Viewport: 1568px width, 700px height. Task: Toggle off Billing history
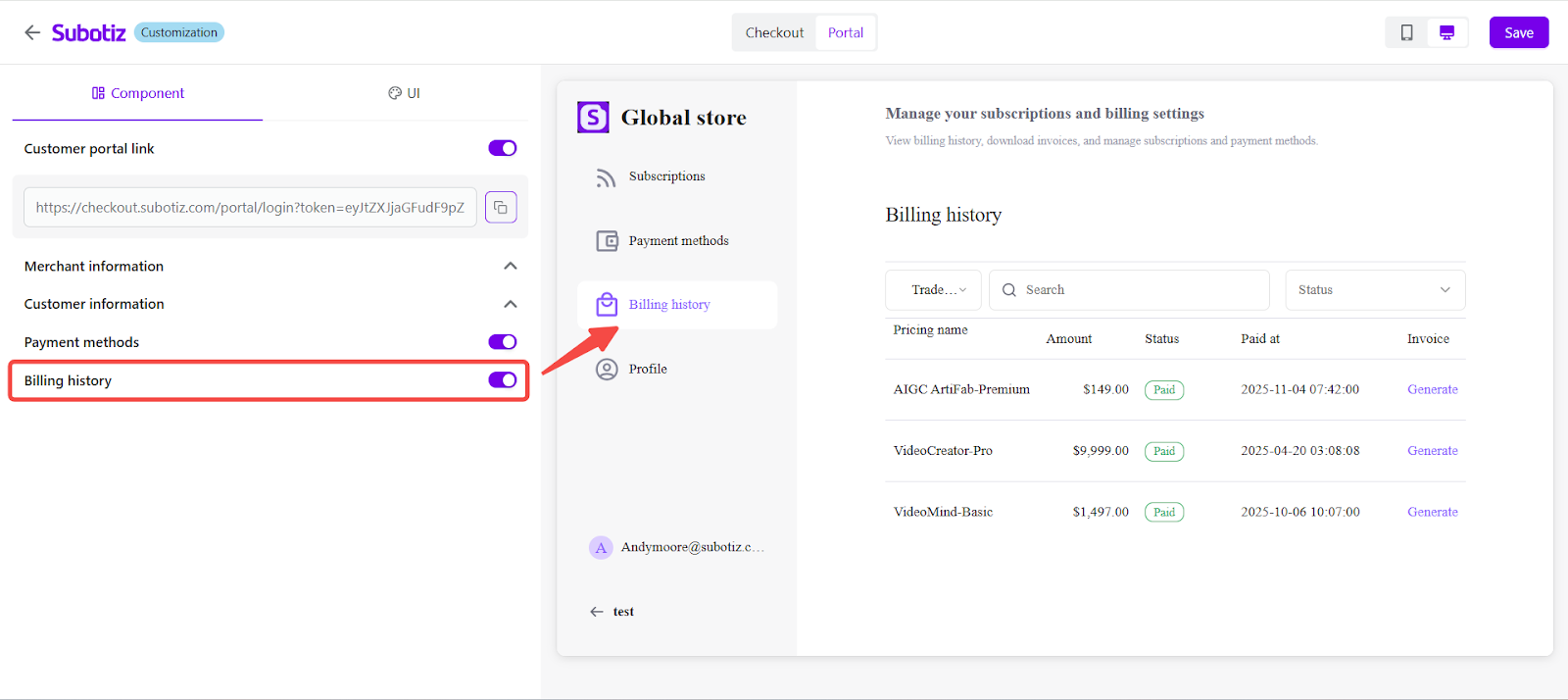503,380
